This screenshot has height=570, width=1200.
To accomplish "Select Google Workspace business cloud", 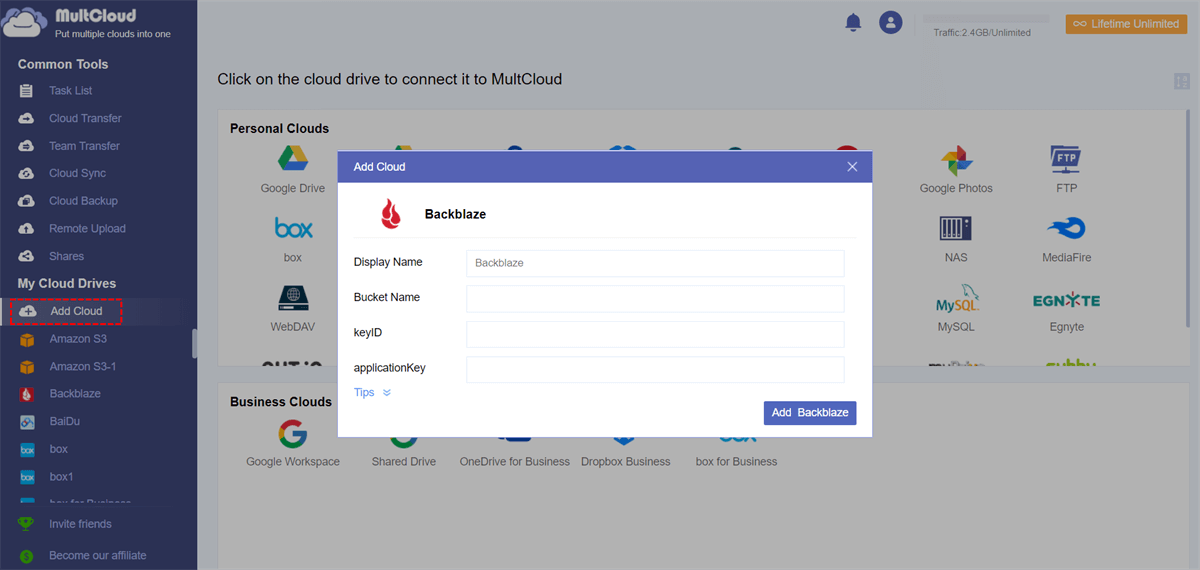I will [x=293, y=444].
